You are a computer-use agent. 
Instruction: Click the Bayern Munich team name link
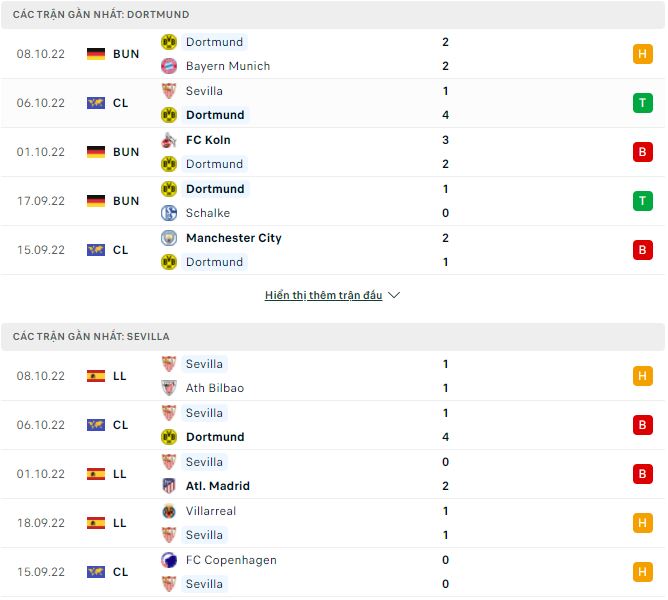228,66
